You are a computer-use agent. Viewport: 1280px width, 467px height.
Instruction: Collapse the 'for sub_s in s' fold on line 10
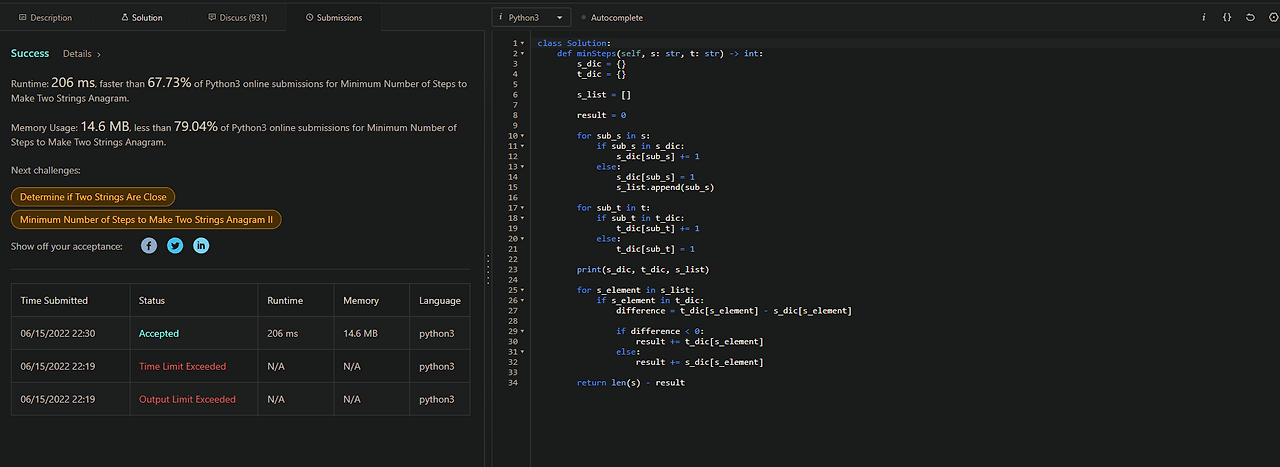(x=522, y=135)
